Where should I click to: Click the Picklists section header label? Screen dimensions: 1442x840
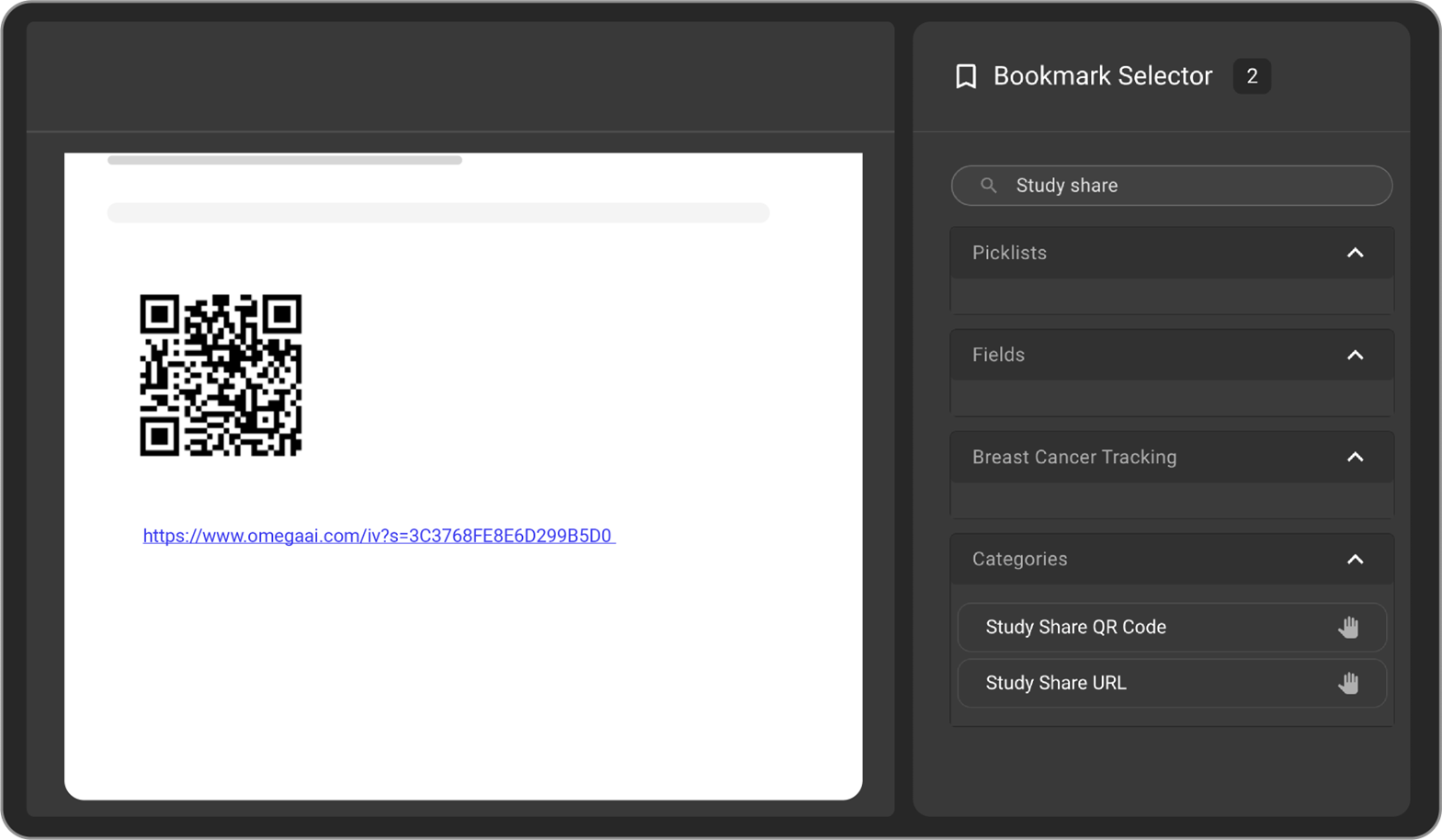[x=1009, y=253]
